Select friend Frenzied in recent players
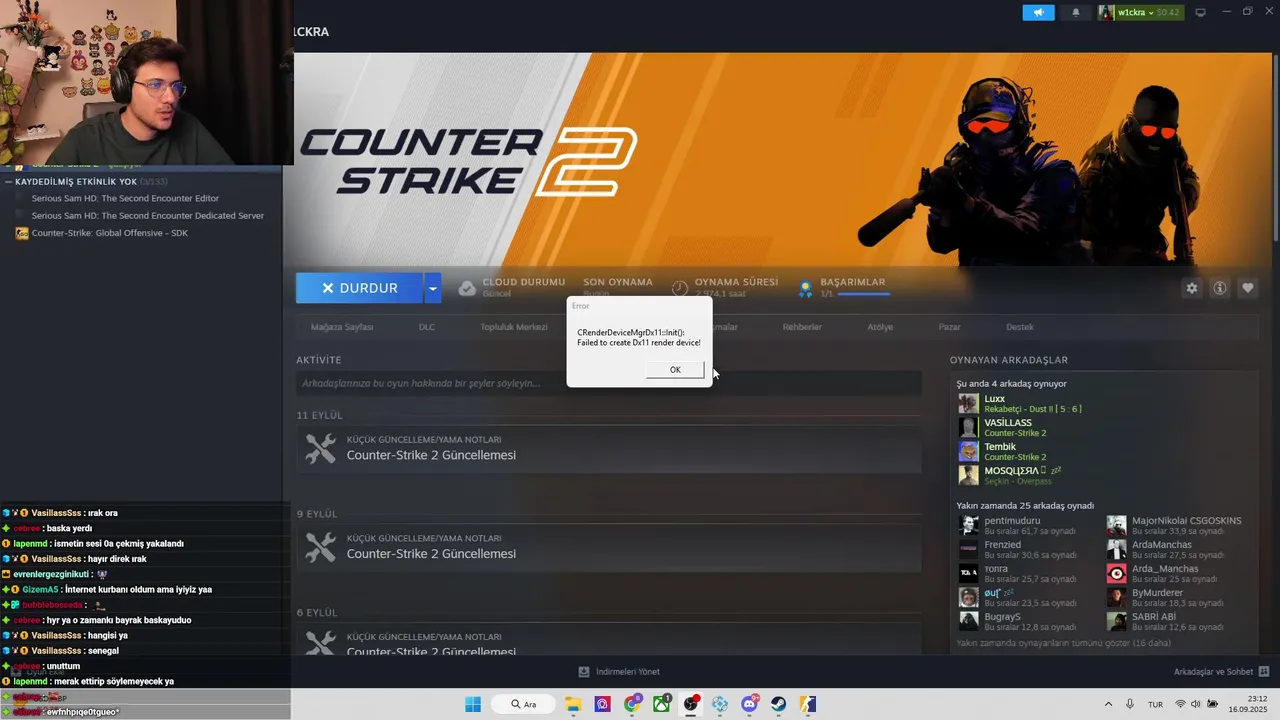The image size is (1280, 720). coord(1003,545)
